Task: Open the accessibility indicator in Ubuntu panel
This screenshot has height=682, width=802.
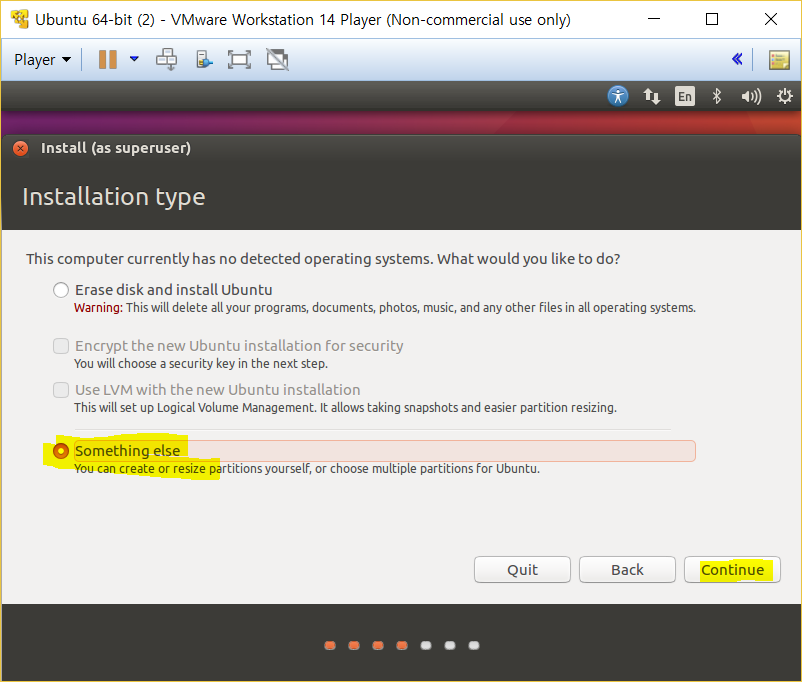Action: [x=618, y=96]
